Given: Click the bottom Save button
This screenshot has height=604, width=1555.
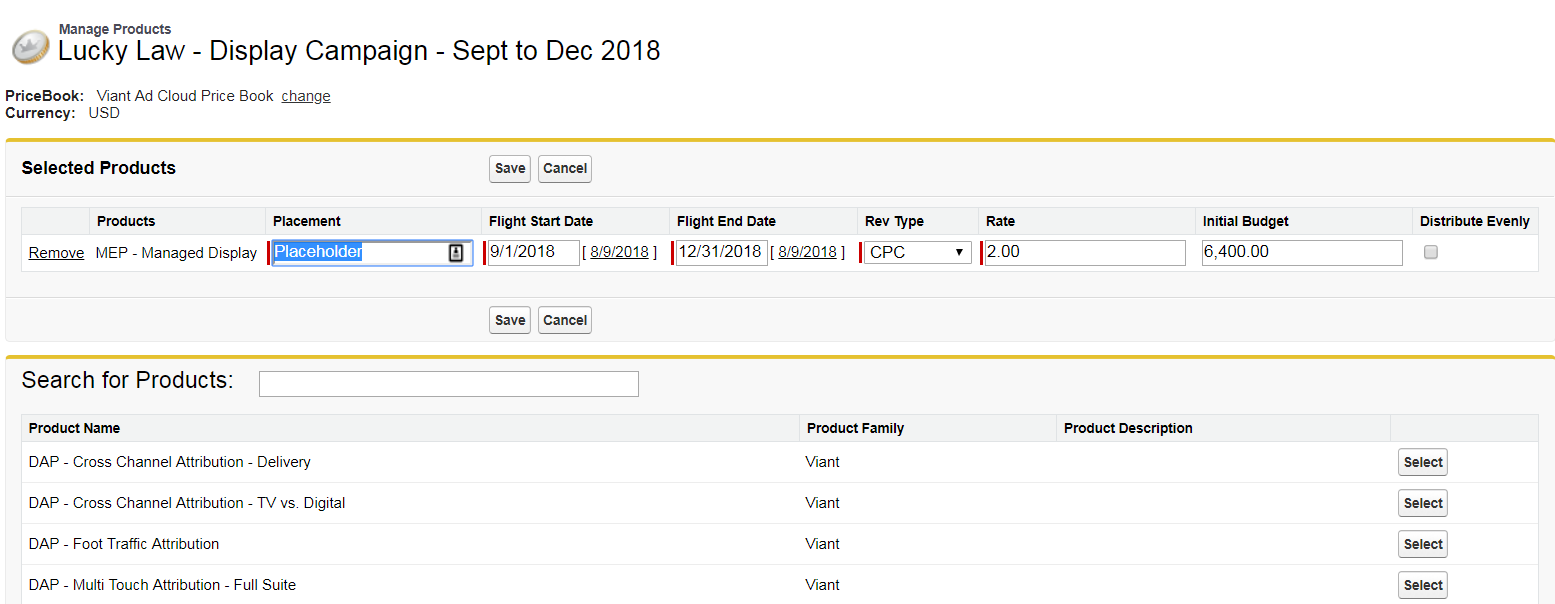Looking at the screenshot, I should pyautogui.click(x=510, y=321).
